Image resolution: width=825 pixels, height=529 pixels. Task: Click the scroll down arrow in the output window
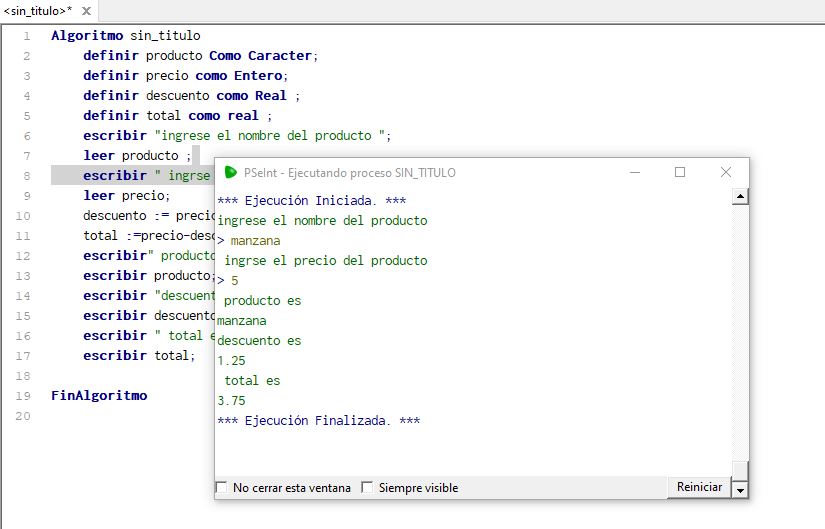[740, 489]
